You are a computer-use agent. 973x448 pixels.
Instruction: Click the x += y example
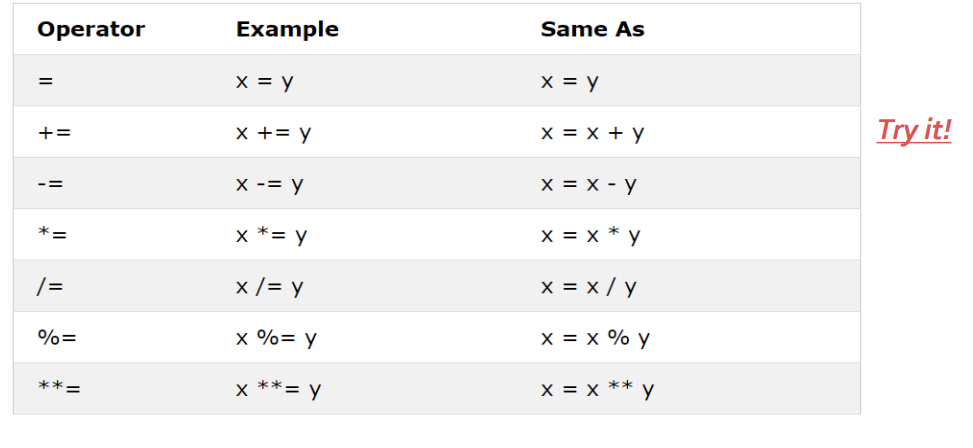pos(274,133)
